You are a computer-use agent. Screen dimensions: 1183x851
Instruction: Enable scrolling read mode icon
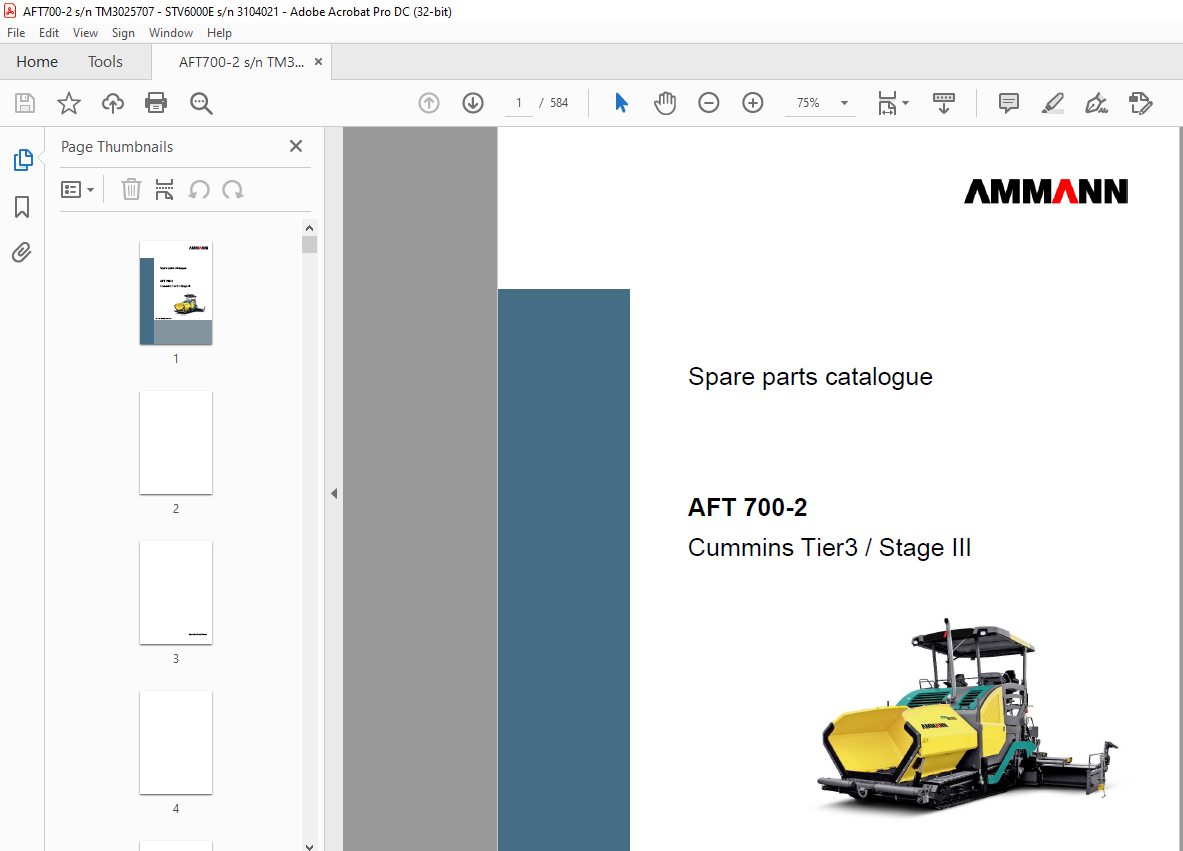944,103
